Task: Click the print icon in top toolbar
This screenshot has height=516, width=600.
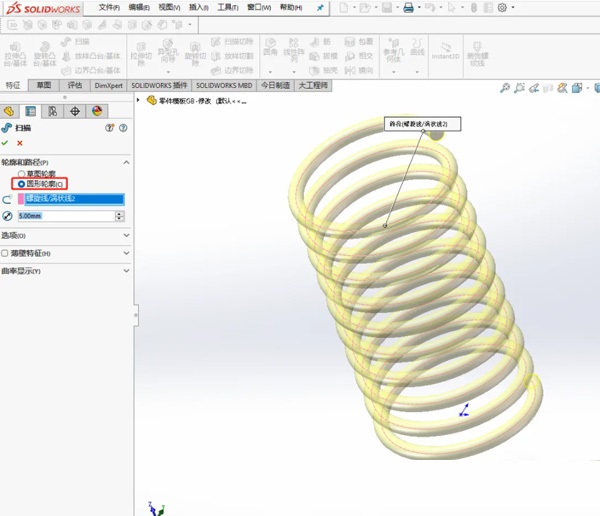Action: tap(408, 8)
